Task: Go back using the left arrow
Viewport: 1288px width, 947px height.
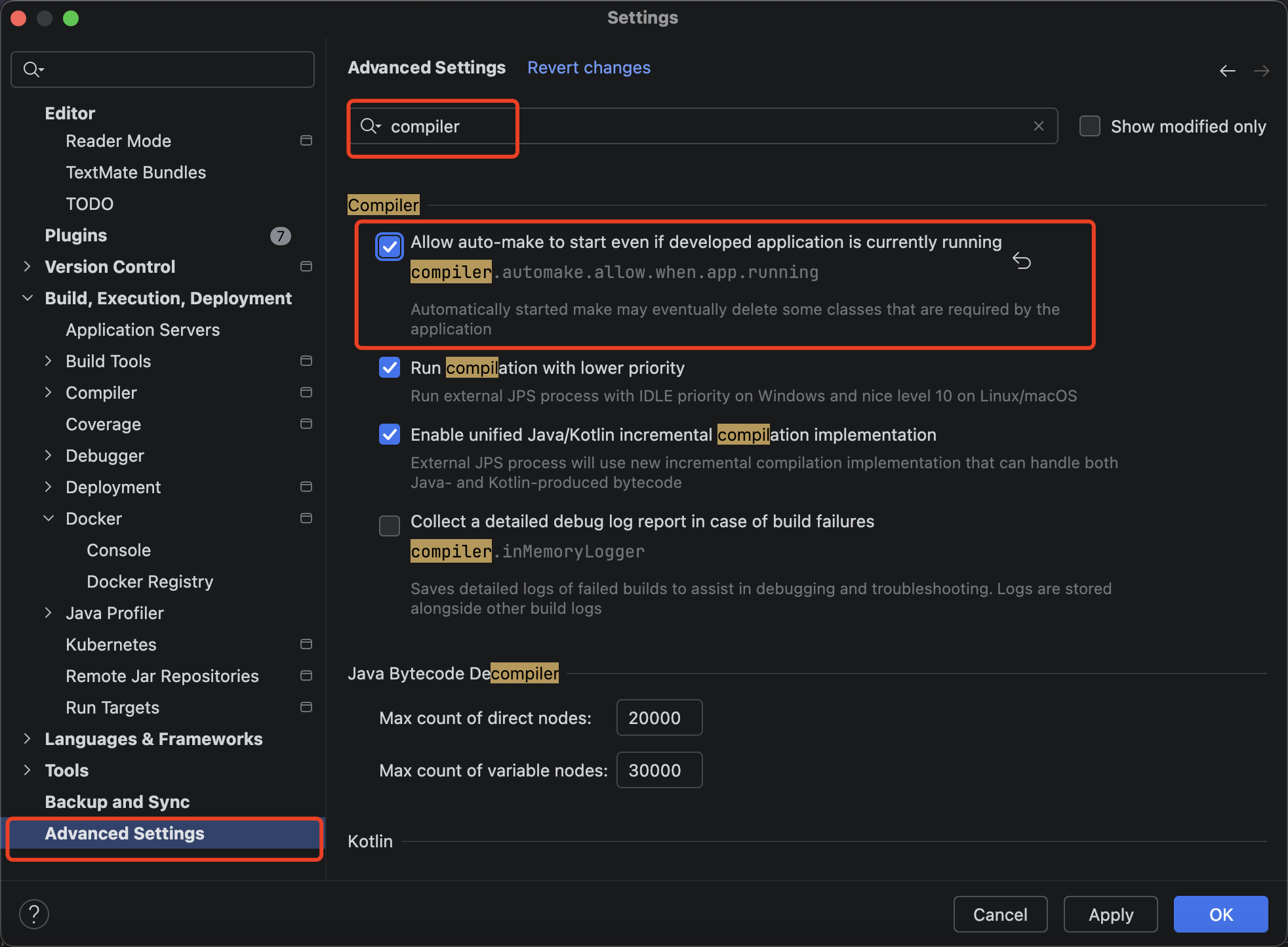Action: pyautogui.click(x=1227, y=71)
